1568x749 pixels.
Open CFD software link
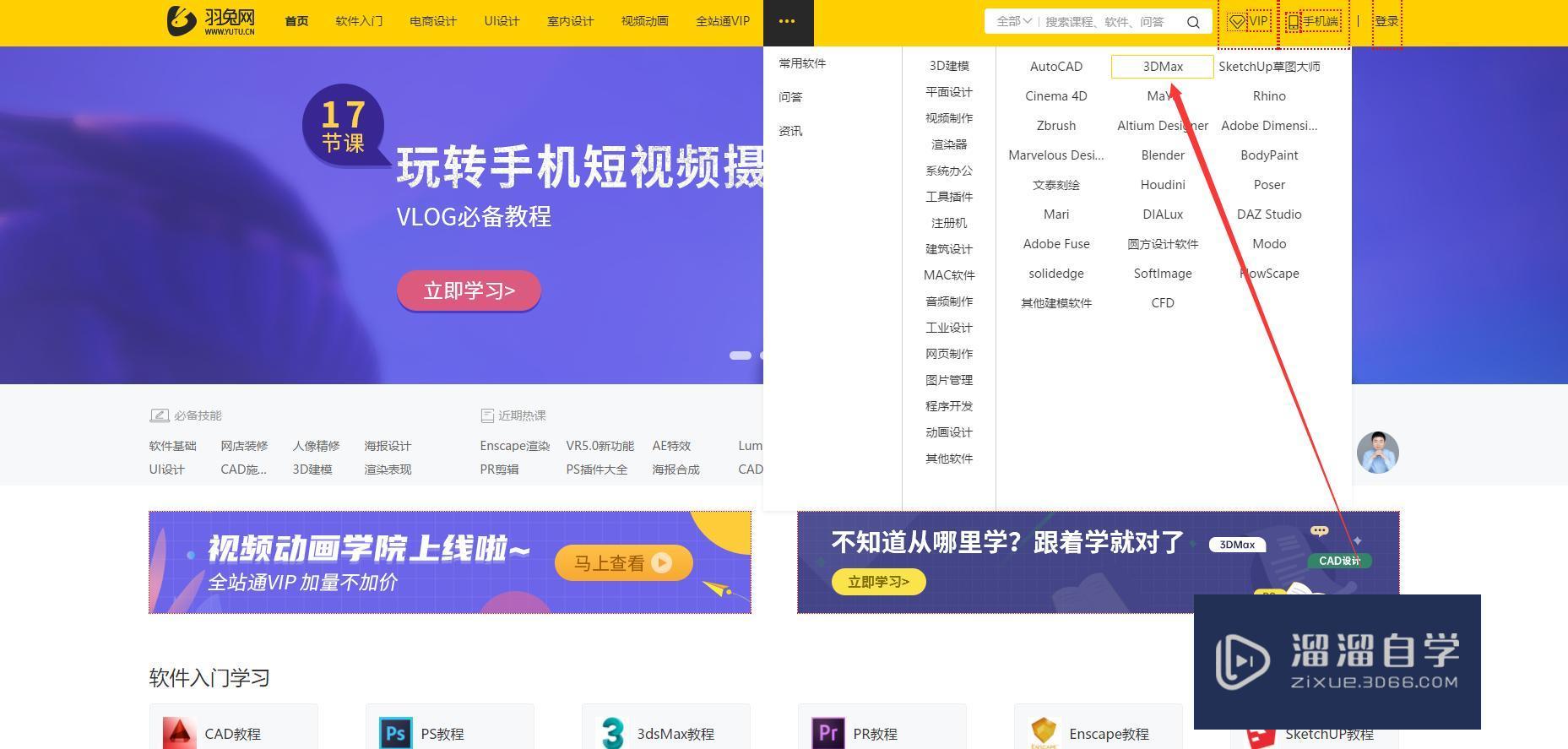tap(1163, 303)
